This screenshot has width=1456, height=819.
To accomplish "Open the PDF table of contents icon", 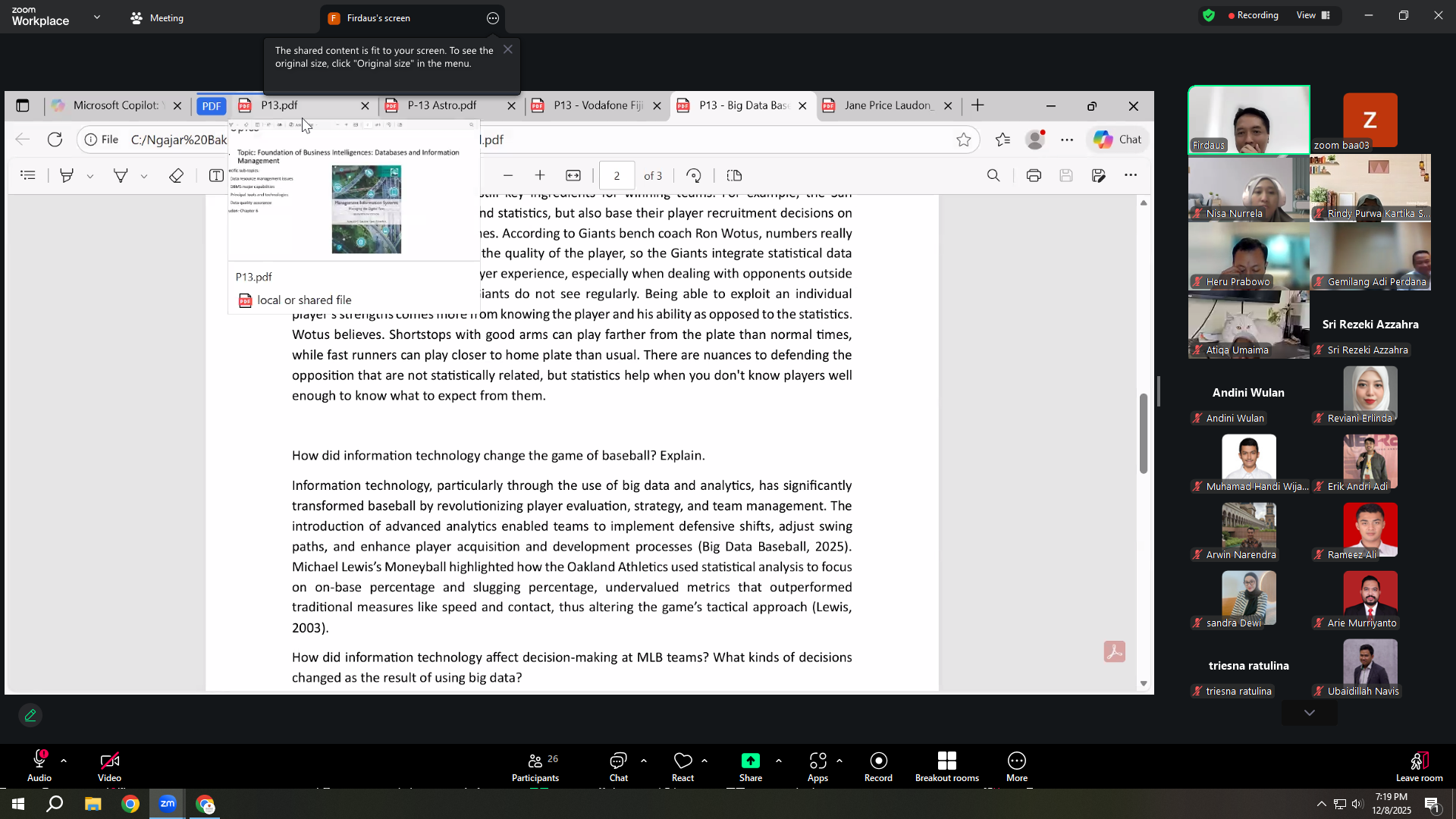I will 28,175.
